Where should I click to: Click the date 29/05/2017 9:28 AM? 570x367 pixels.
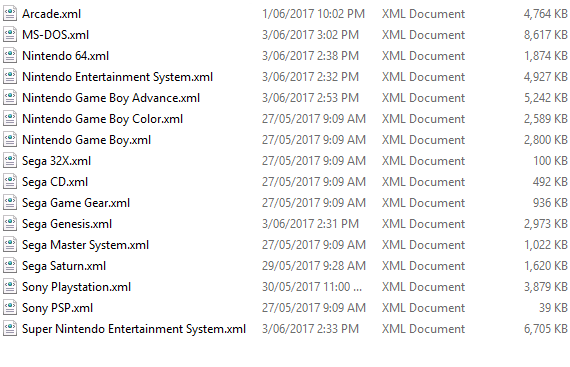click(314, 266)
